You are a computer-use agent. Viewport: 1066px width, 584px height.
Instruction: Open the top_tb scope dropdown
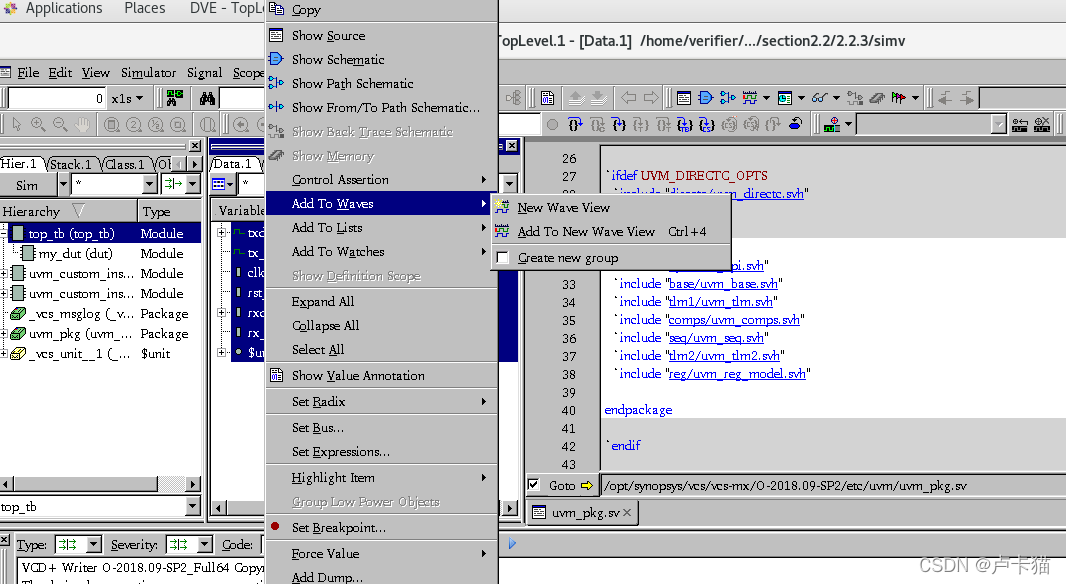(192, 506)
